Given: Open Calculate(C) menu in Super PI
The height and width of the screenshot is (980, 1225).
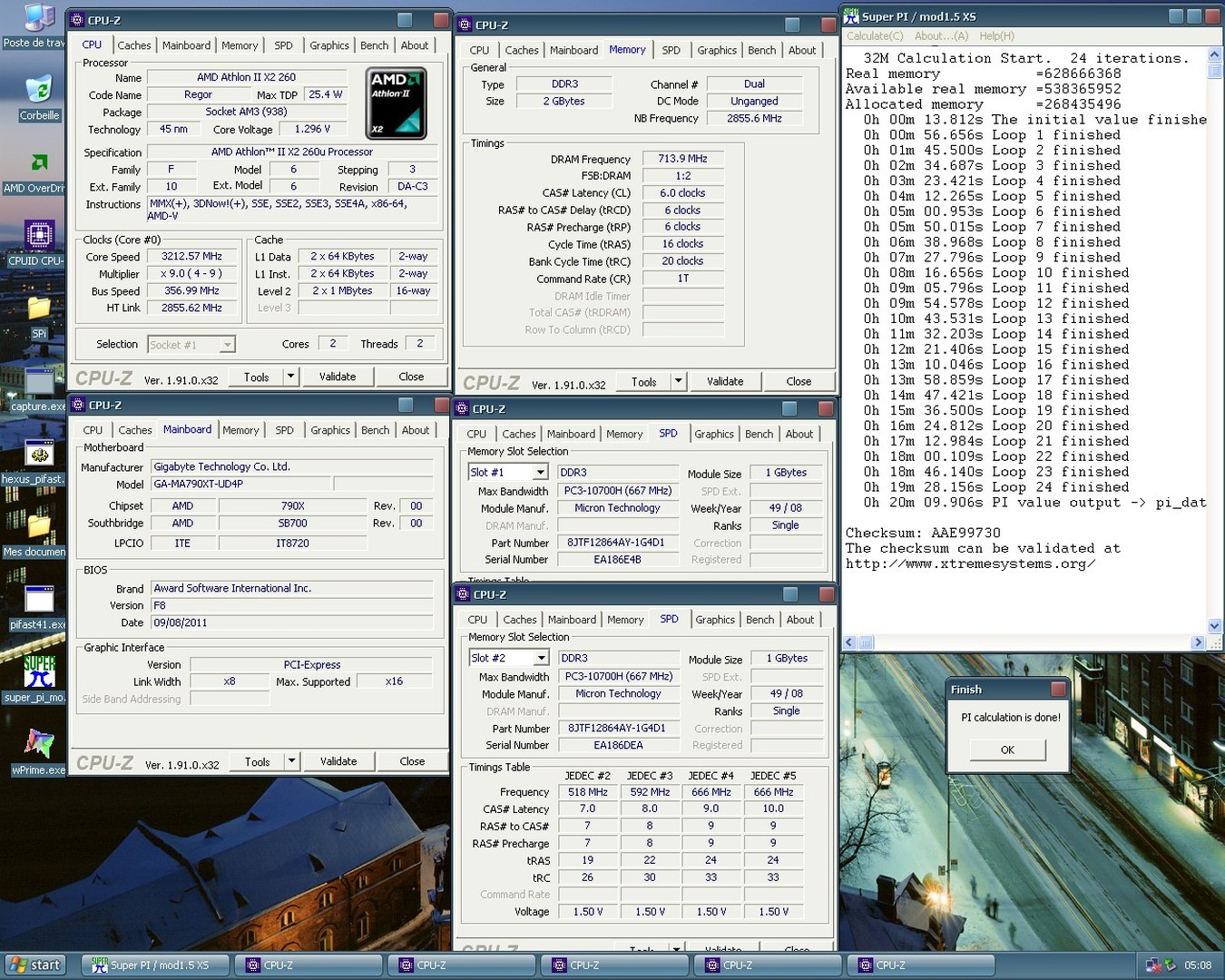Looking at the screenshot, I should (x=875, y=36).
